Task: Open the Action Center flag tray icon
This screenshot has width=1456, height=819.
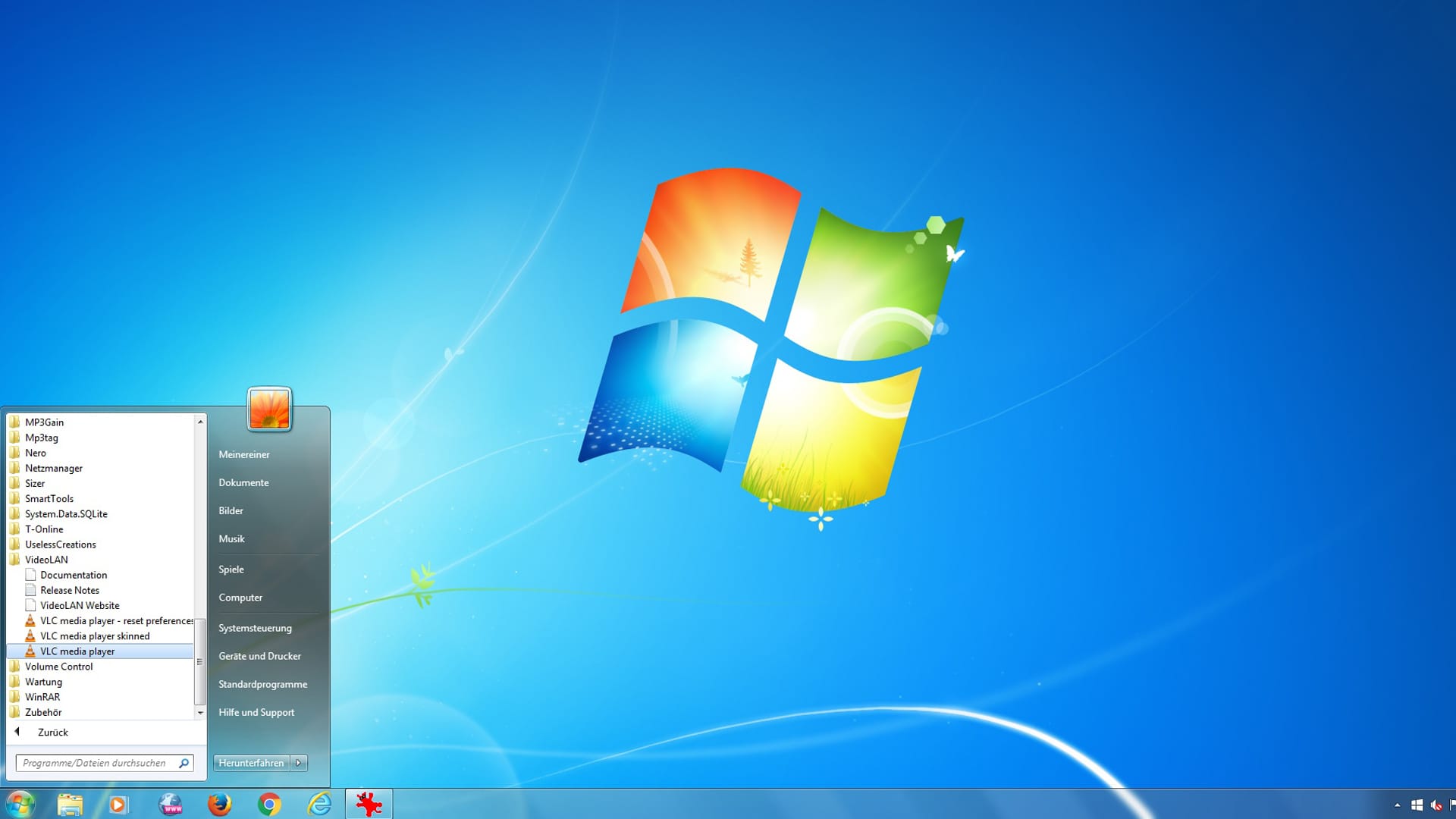Action: pos(1452,805)
